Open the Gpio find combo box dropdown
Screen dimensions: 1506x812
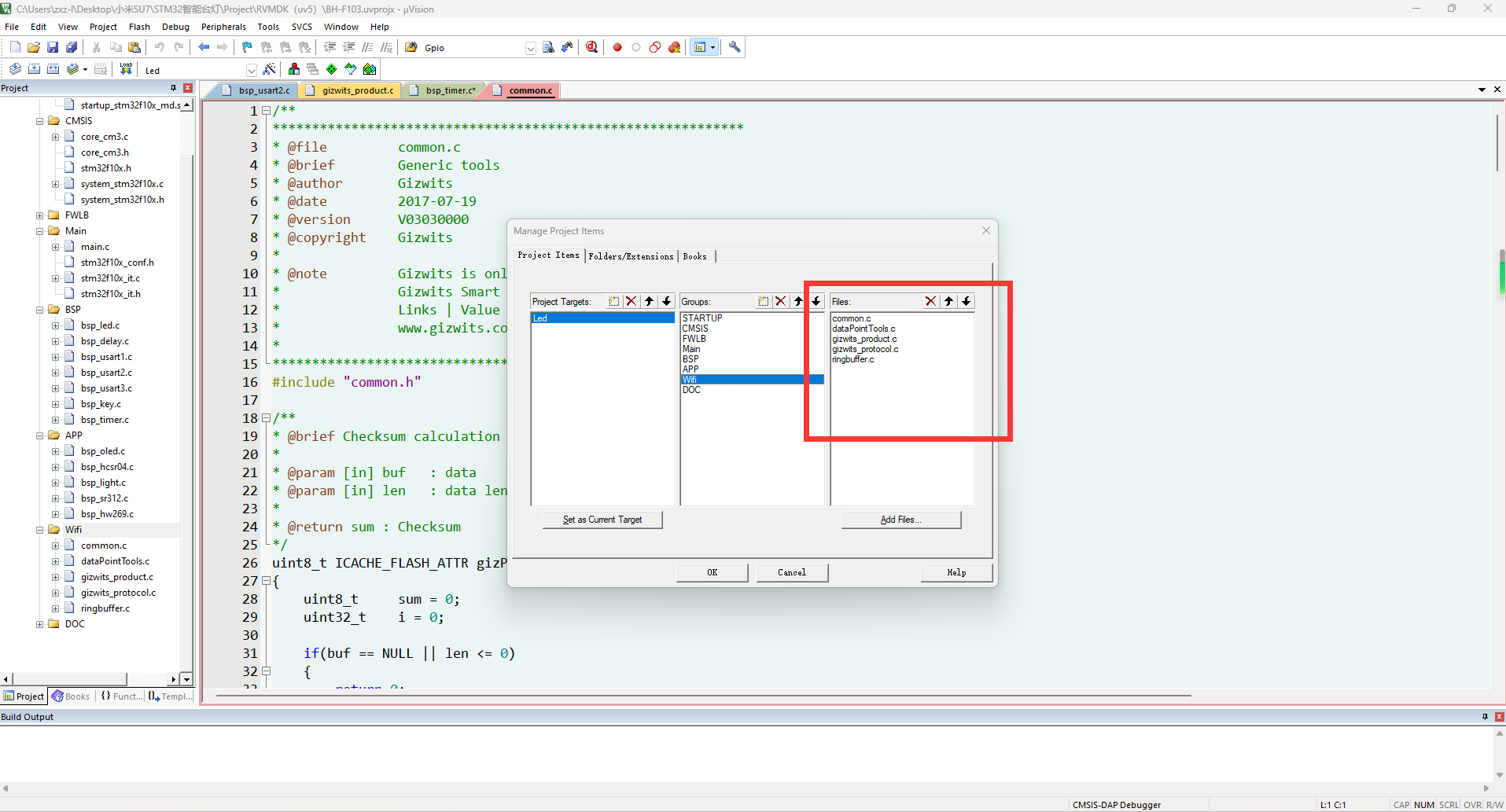pyautogui.click(x=530, y=48)
